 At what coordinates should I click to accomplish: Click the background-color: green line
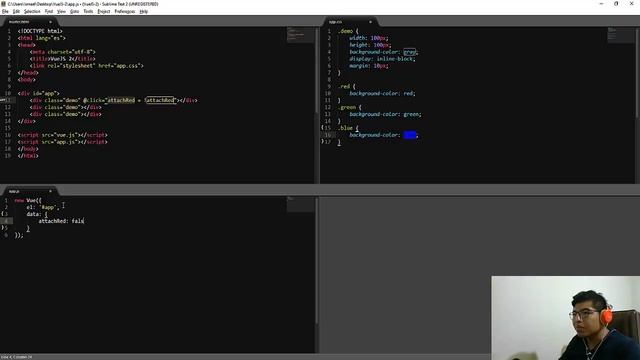[x=385, y=114]
